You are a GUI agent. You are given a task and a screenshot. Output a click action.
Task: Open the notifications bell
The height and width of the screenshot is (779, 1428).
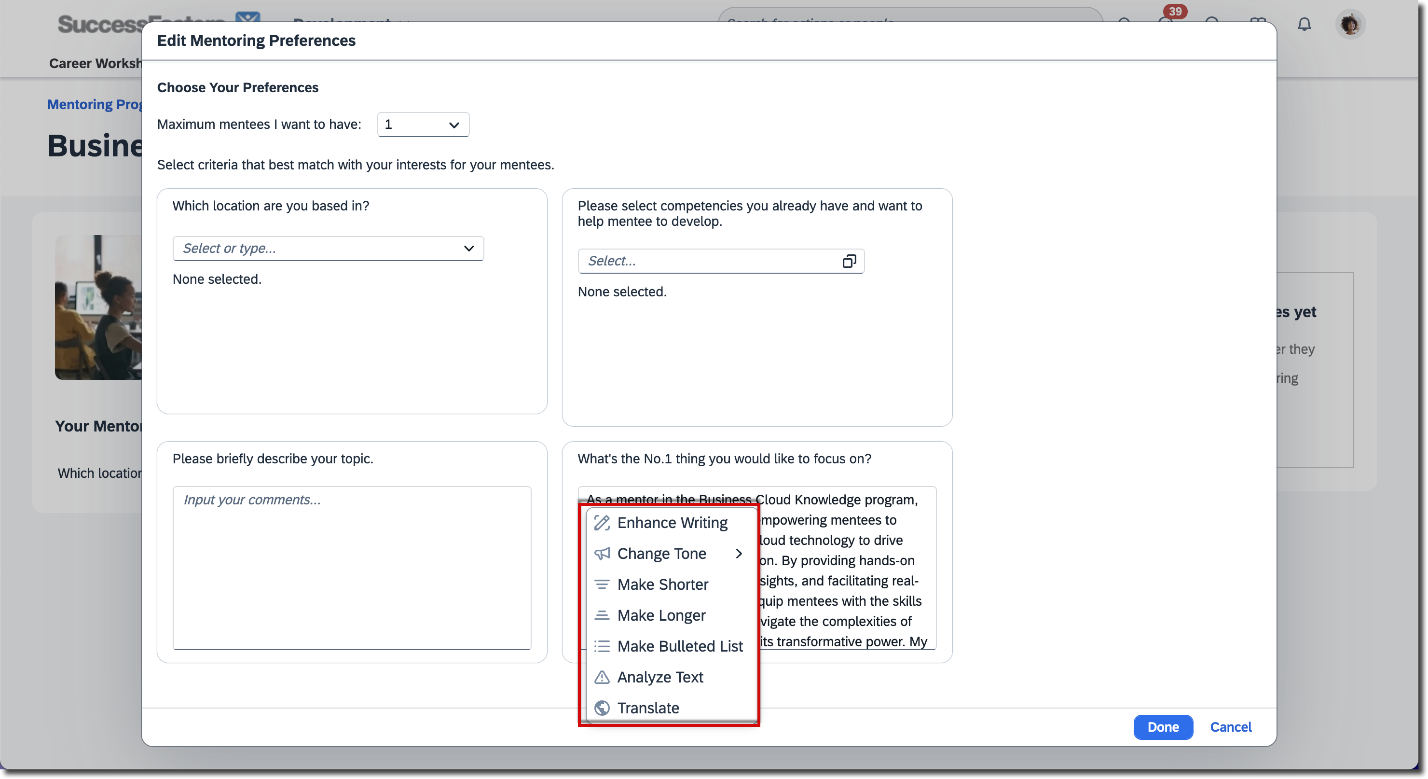click(1304, 24)
